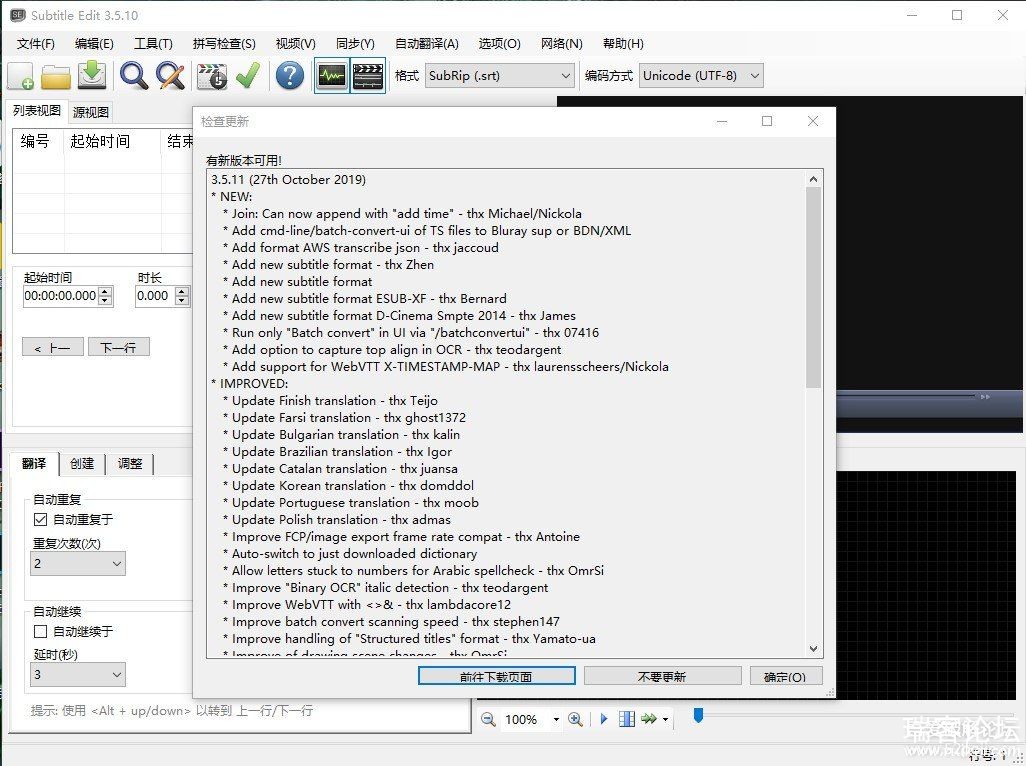Screen dimensions: 1026x766
Task: Click the 下一行 next line button
Action: (x=118, y=347)
